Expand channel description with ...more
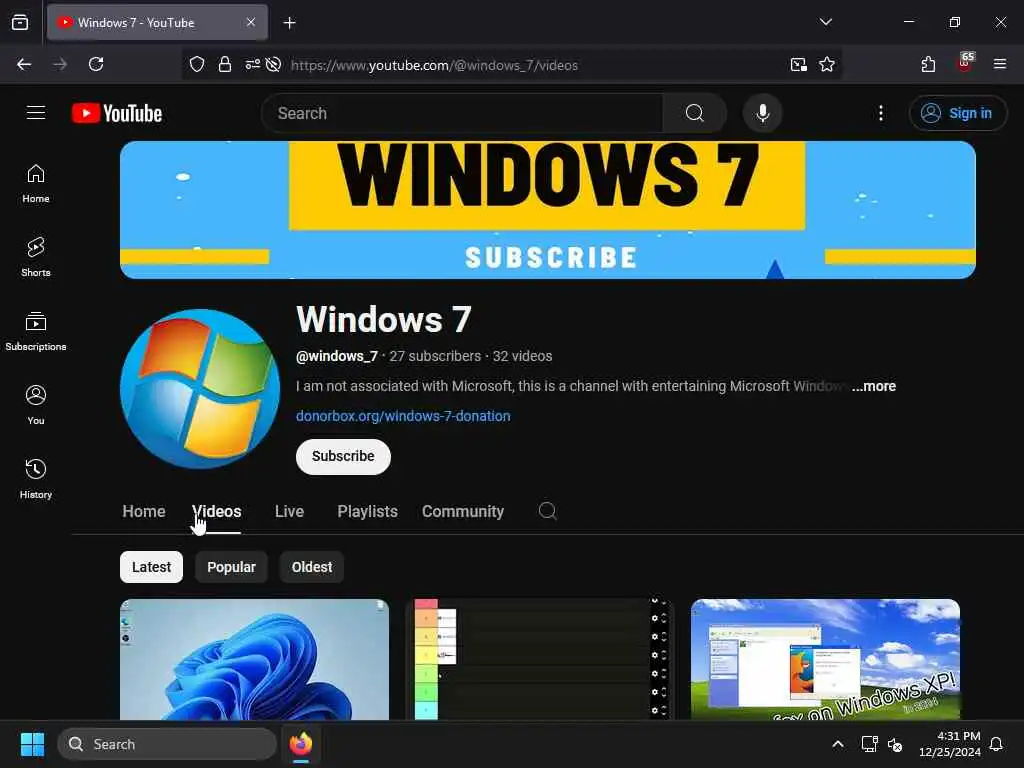This screenshot has width=1024, height=768. click(874, 386)
